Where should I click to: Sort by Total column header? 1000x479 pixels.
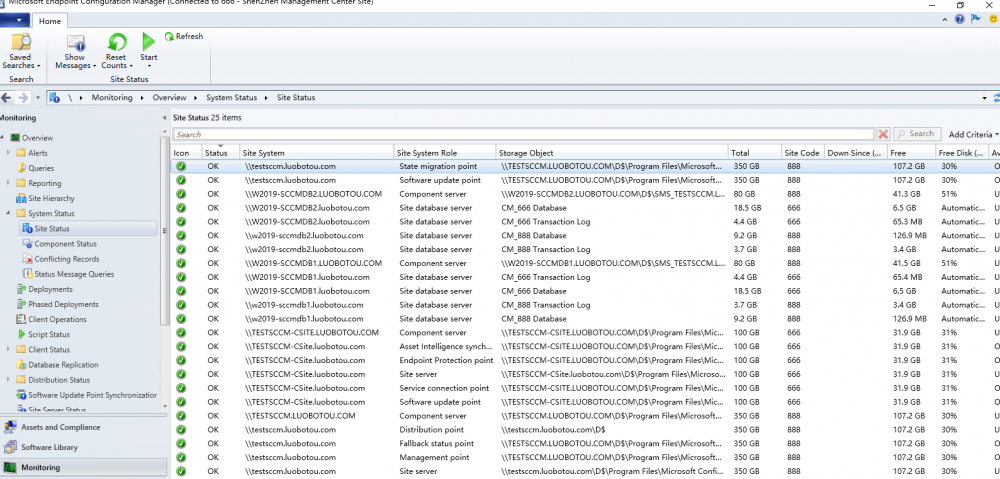(754, 153)
